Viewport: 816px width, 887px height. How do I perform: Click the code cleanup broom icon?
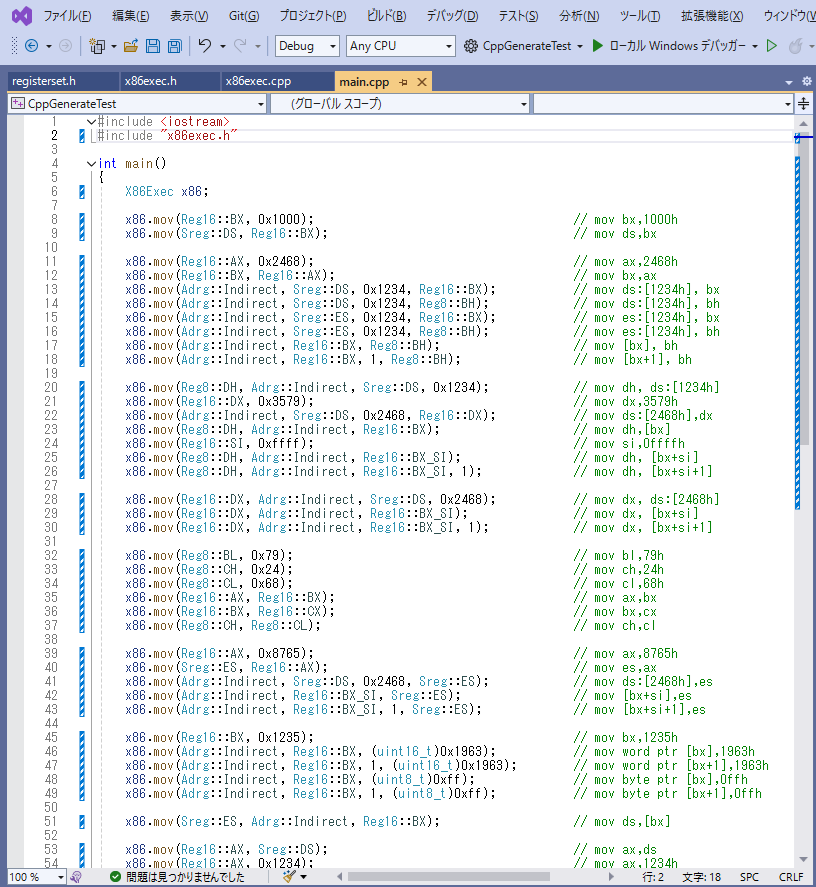click(289, 877)
